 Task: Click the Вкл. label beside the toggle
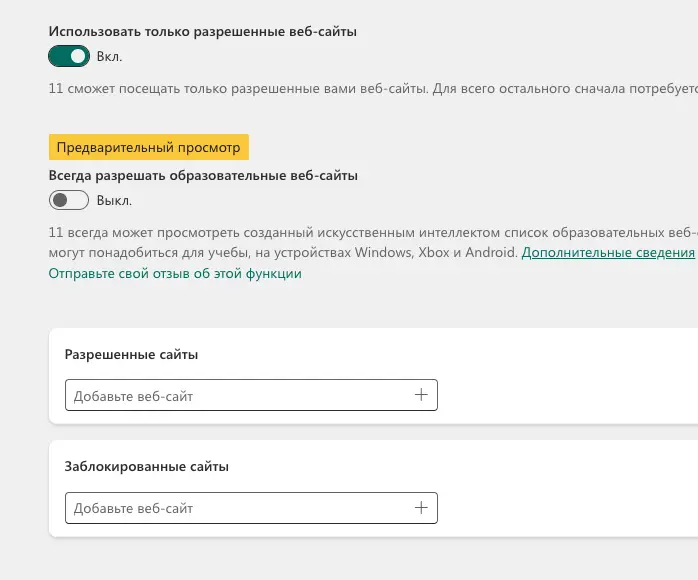pos(110,57)
